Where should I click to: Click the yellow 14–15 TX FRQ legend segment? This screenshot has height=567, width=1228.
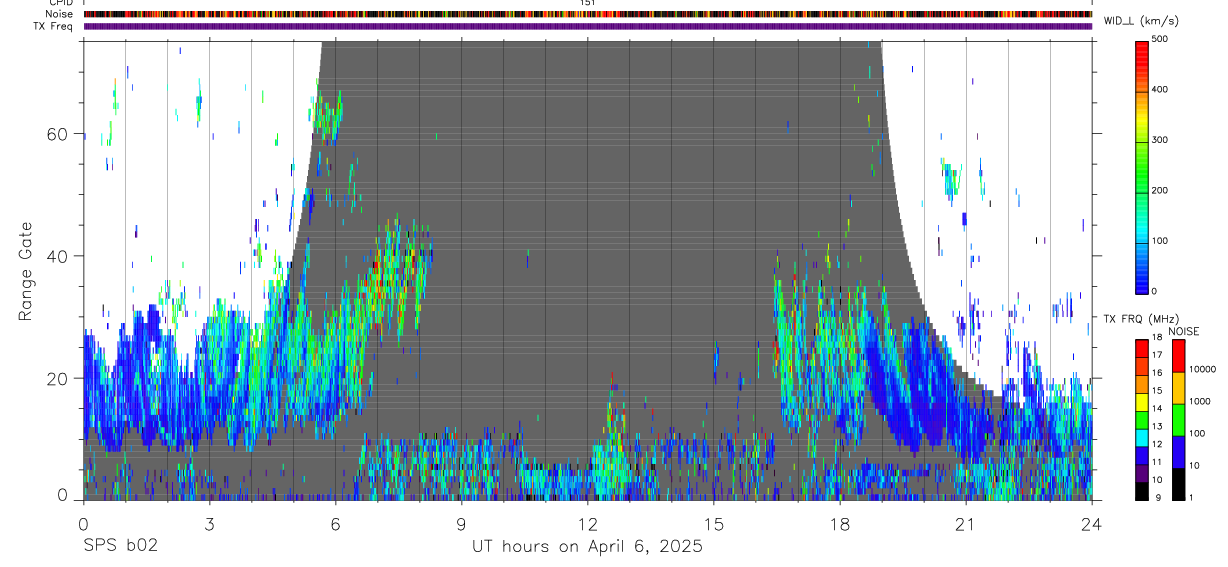click(1142, 402)
